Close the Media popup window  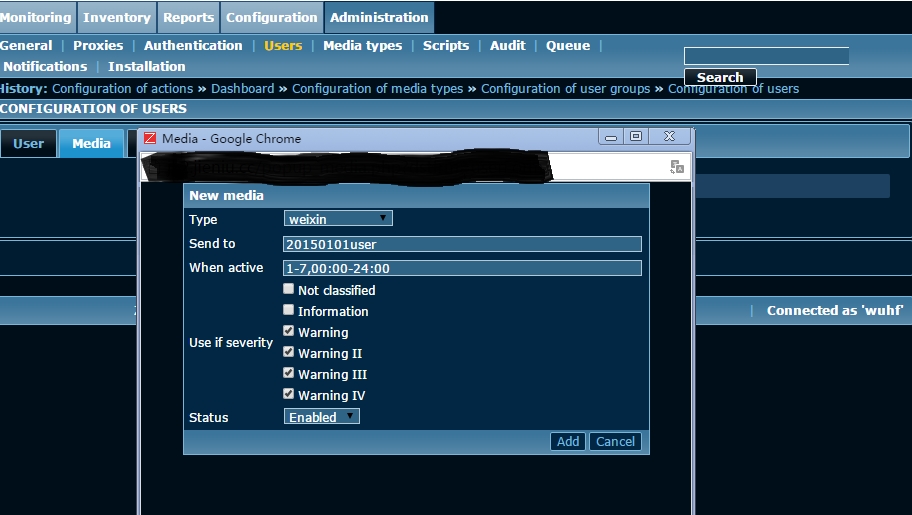(669, 136)
